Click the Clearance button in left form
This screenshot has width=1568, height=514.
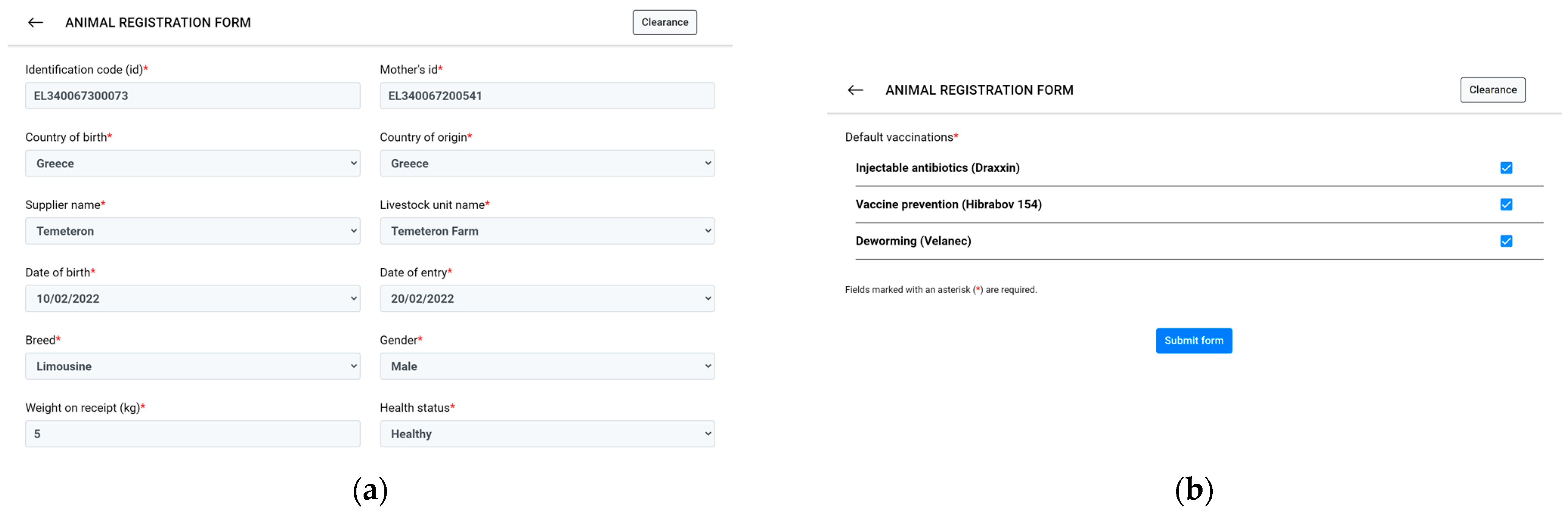664,23
